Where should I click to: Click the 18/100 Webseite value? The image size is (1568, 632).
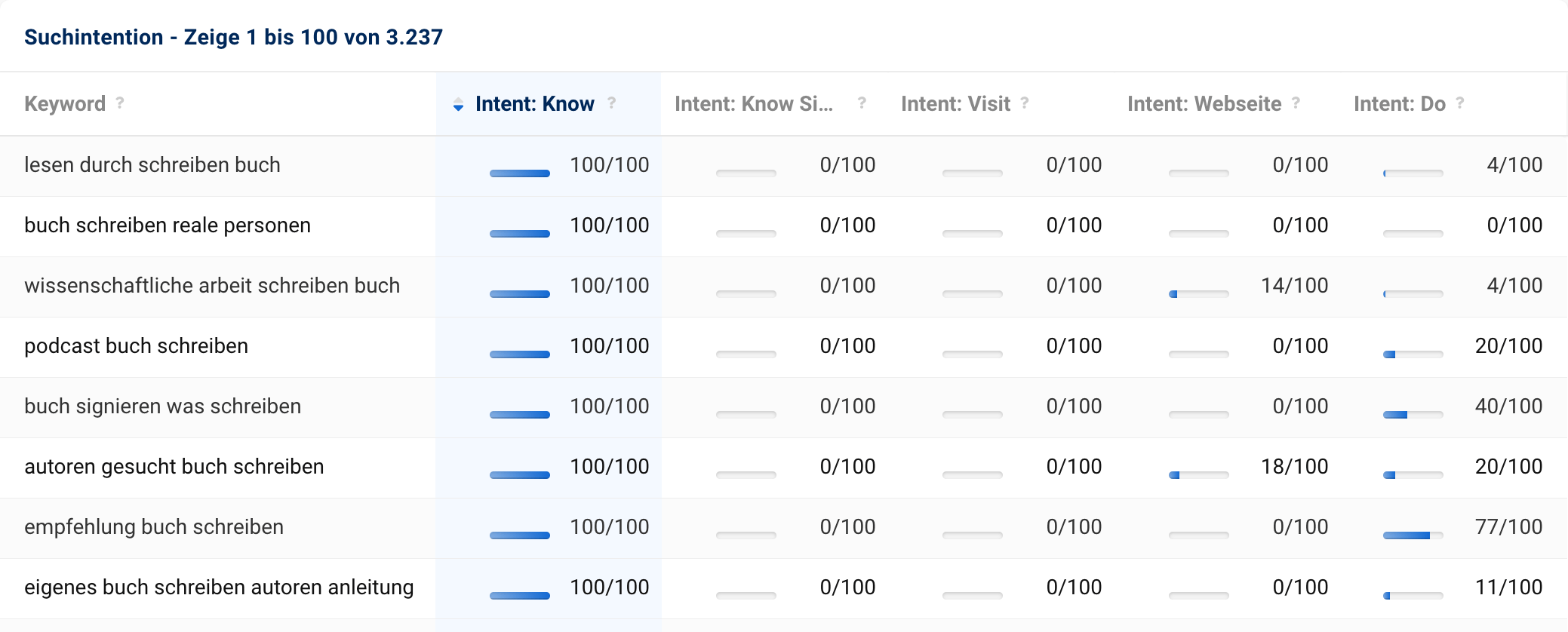[x=1295, y=467]
